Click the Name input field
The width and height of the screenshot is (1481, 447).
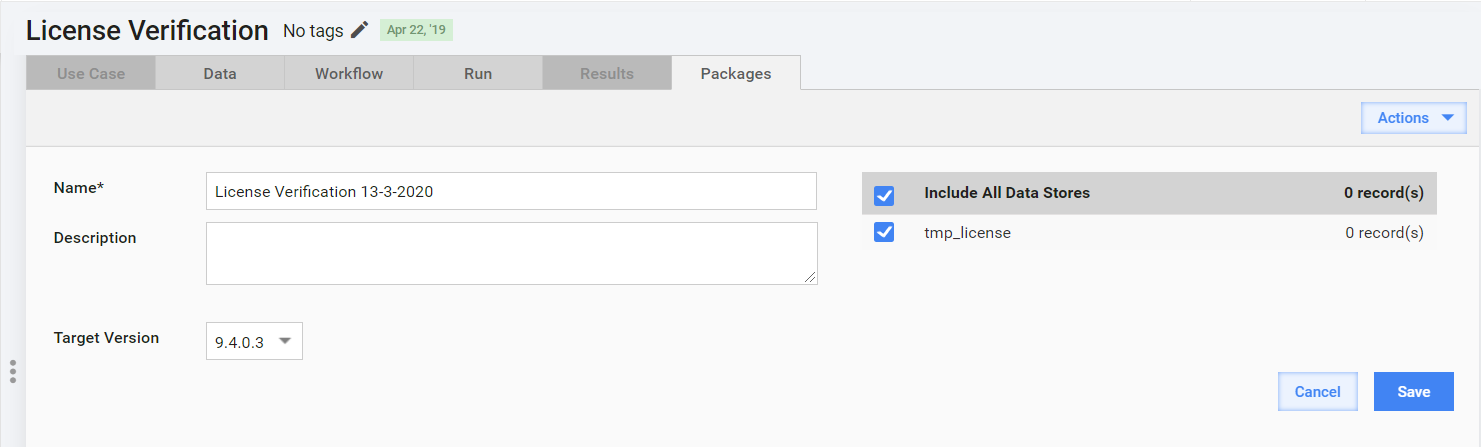pyautogui.click(x=511, y=191)
